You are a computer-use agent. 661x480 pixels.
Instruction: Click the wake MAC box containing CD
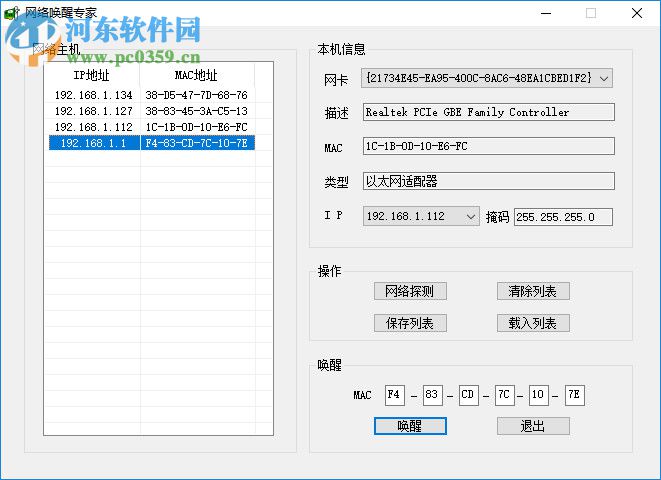coord(469,395)
